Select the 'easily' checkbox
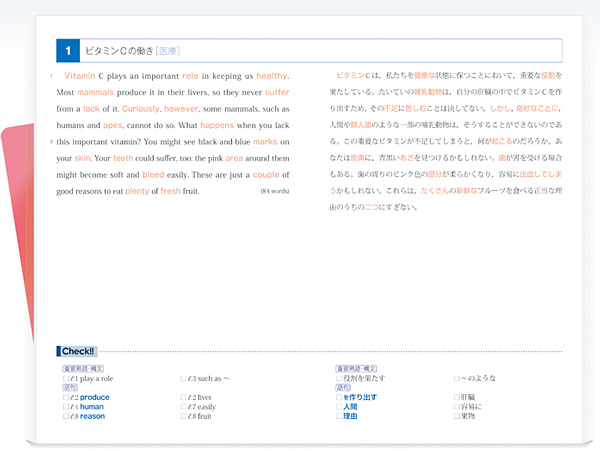The height and width of the screenshot is (451, 600). pos(183,407)
